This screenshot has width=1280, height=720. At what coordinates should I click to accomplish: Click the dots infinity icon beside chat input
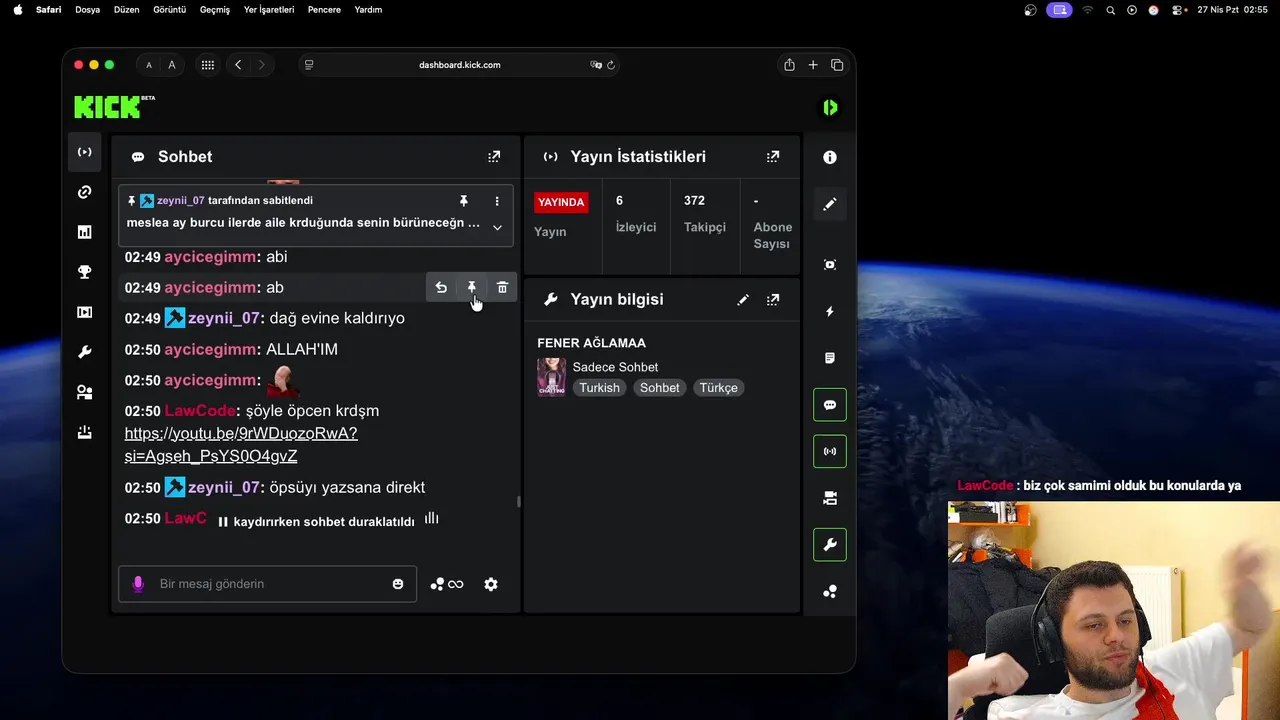coord(447,584)
